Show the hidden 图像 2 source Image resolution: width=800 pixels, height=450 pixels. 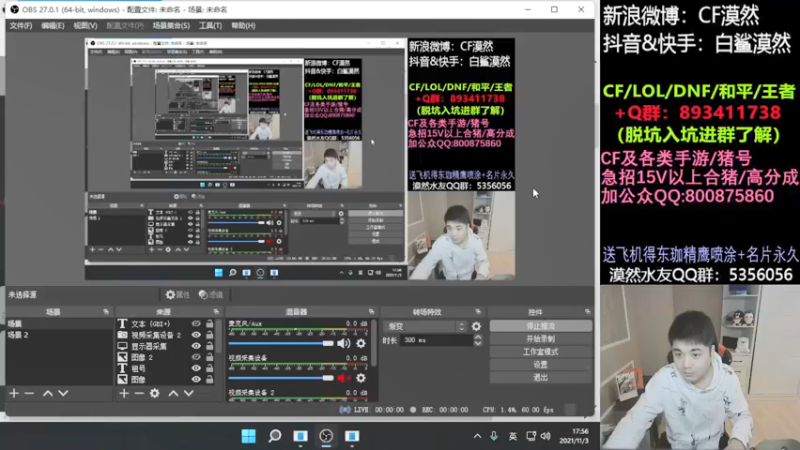[x=196, y=357]
